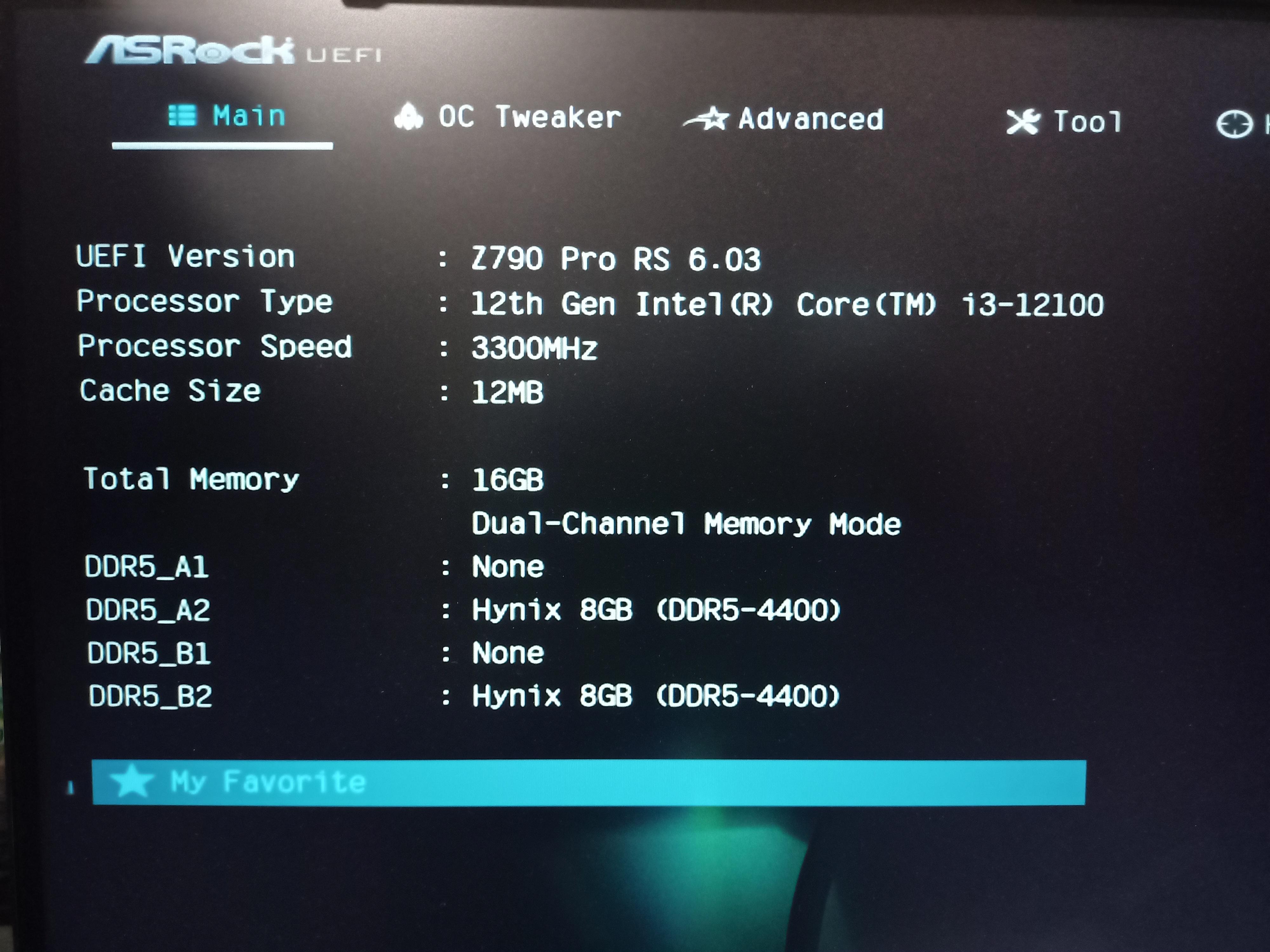Click the 16GB total memory value
The image size is (1270, 952).
coord(507,480)
